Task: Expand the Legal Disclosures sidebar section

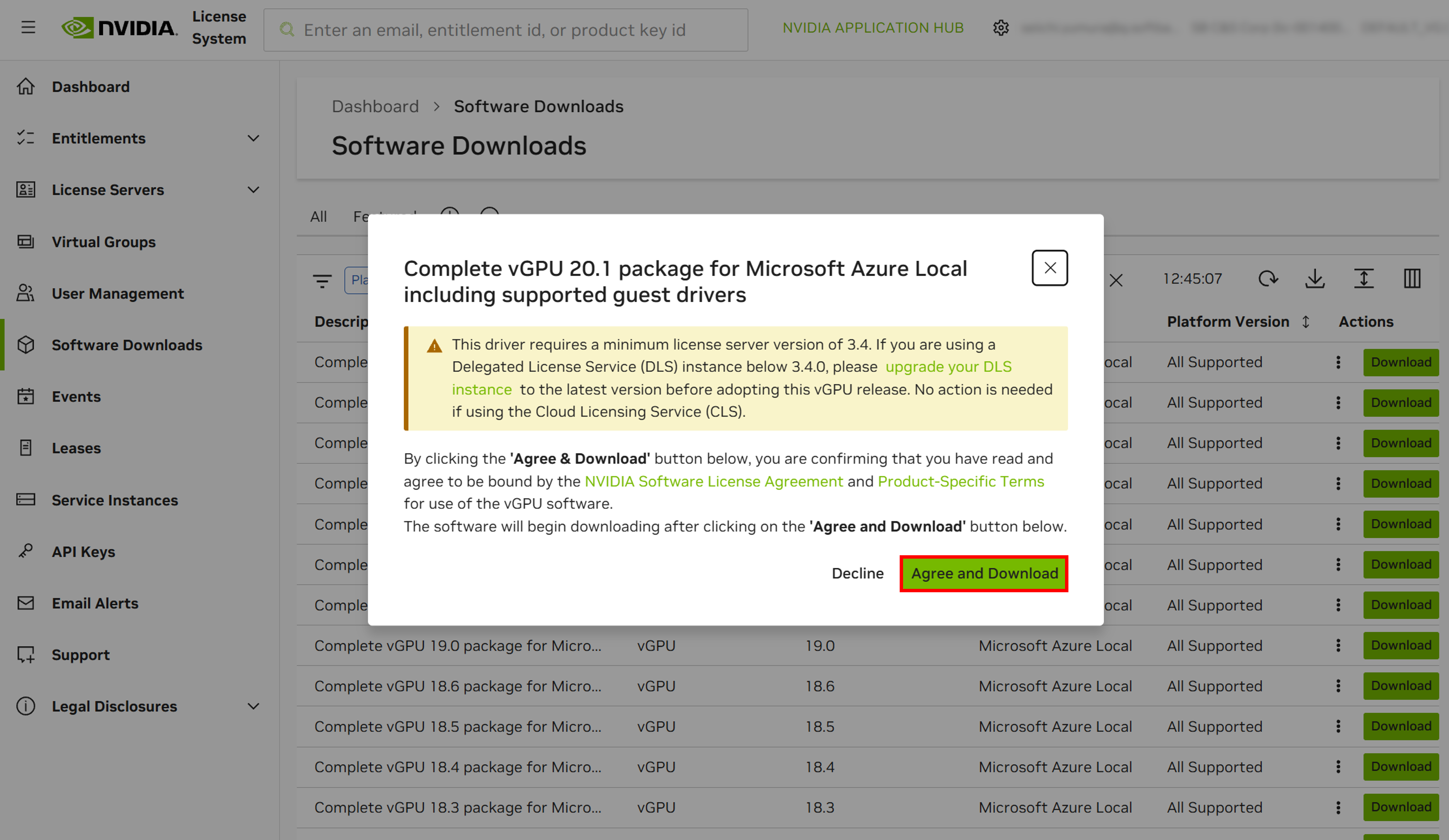Action: pyautogui.click(x=253, y=706)
